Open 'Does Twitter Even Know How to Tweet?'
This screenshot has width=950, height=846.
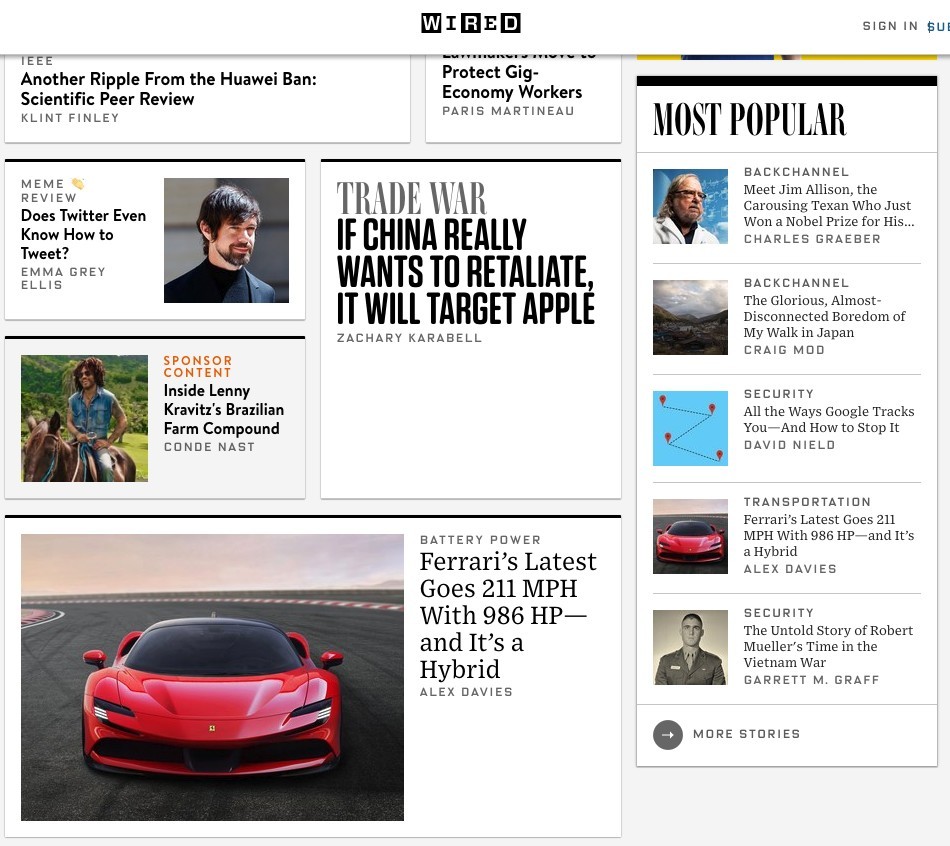pos(83,234)
